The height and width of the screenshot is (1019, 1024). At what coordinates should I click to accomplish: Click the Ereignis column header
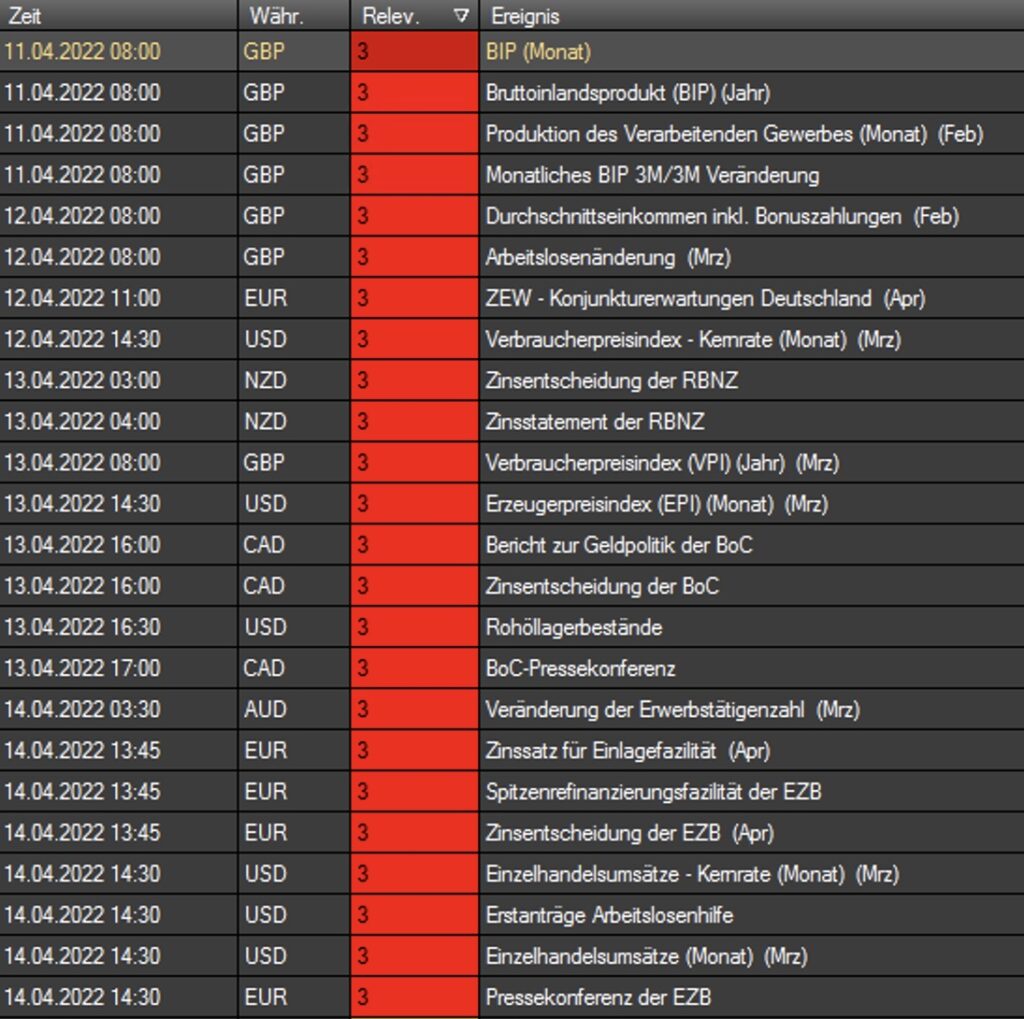pos(750,16)
